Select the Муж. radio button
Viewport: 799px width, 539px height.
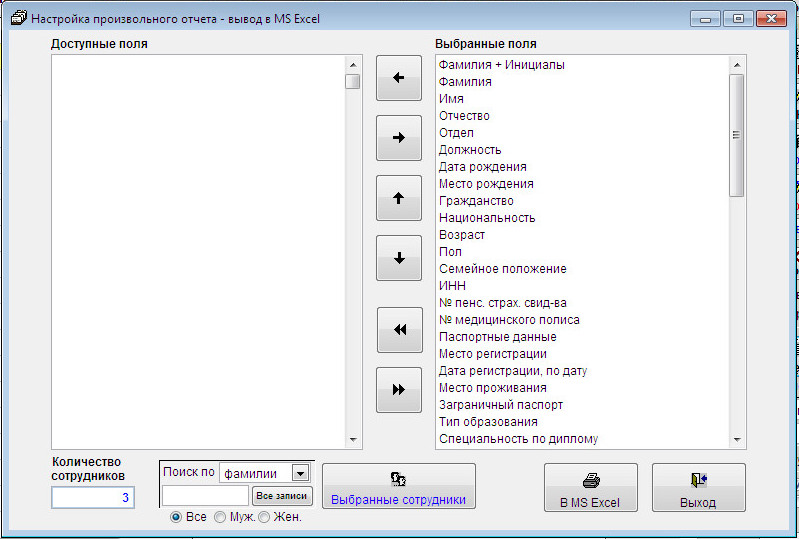point(220,517)
